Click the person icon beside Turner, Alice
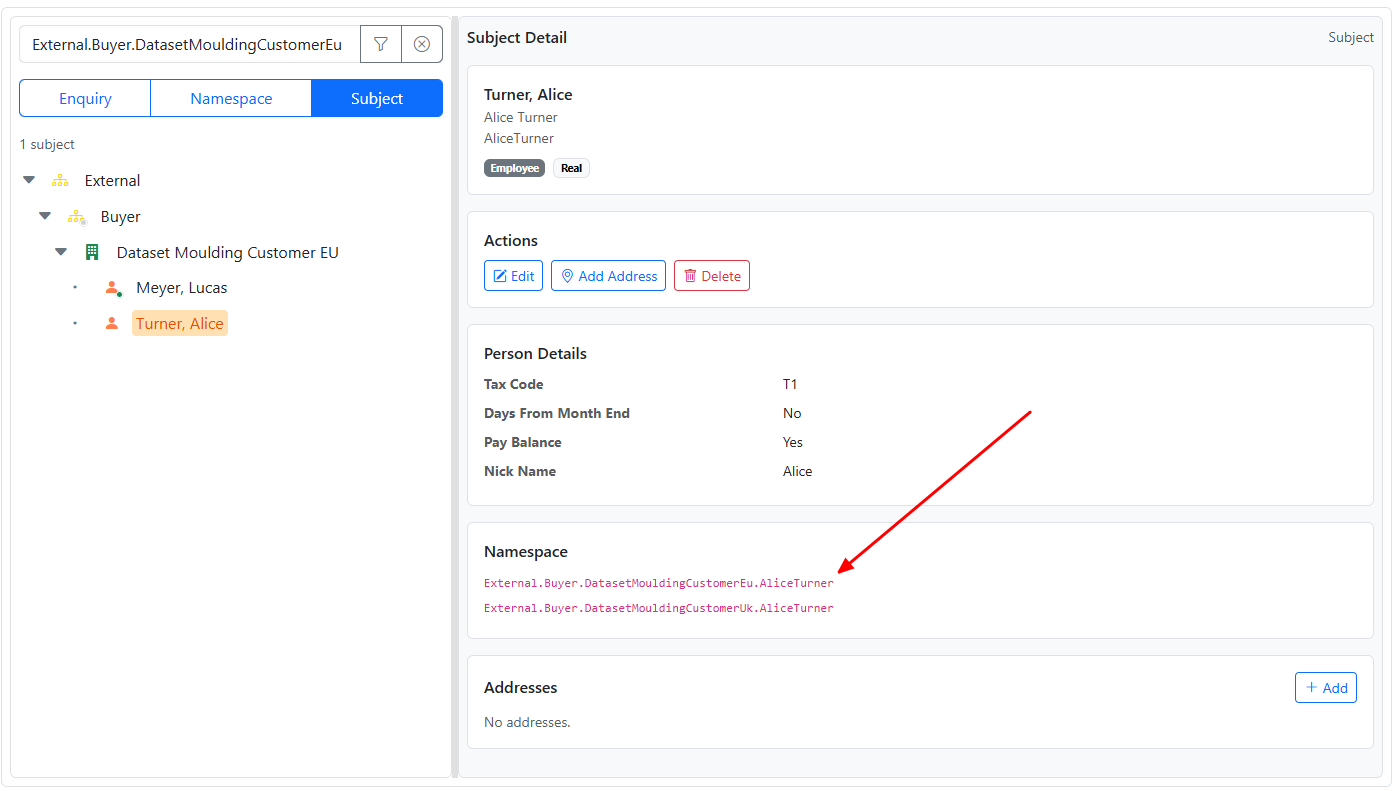 tap(112, 324)
